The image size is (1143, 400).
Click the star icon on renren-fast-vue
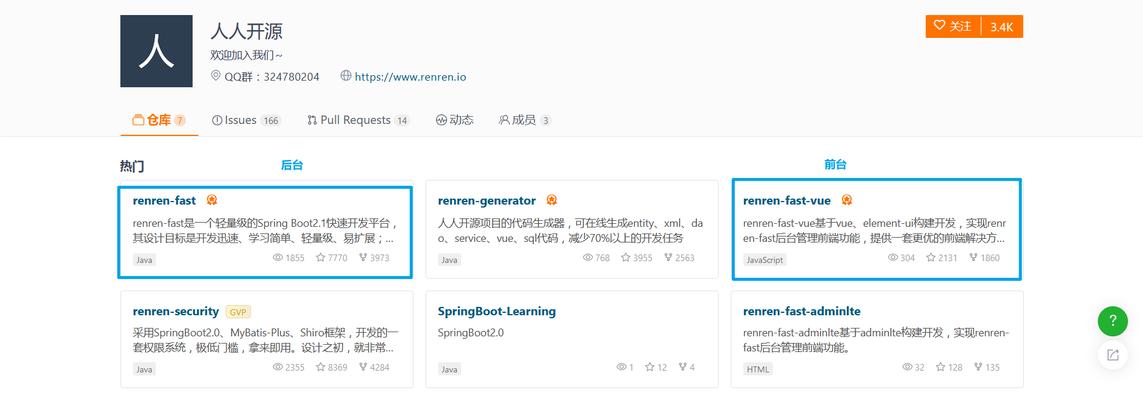(931, 257)
